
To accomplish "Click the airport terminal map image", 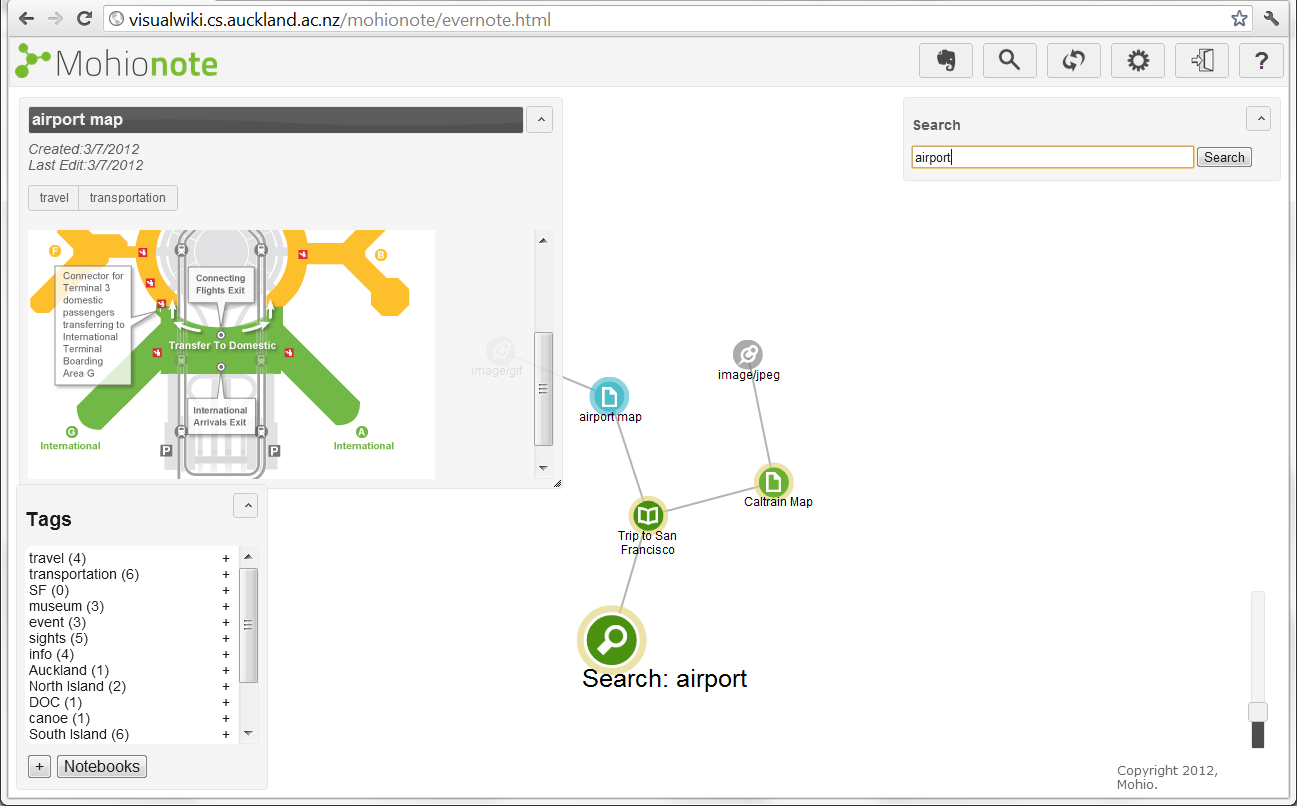I will (x=232, y=354).
